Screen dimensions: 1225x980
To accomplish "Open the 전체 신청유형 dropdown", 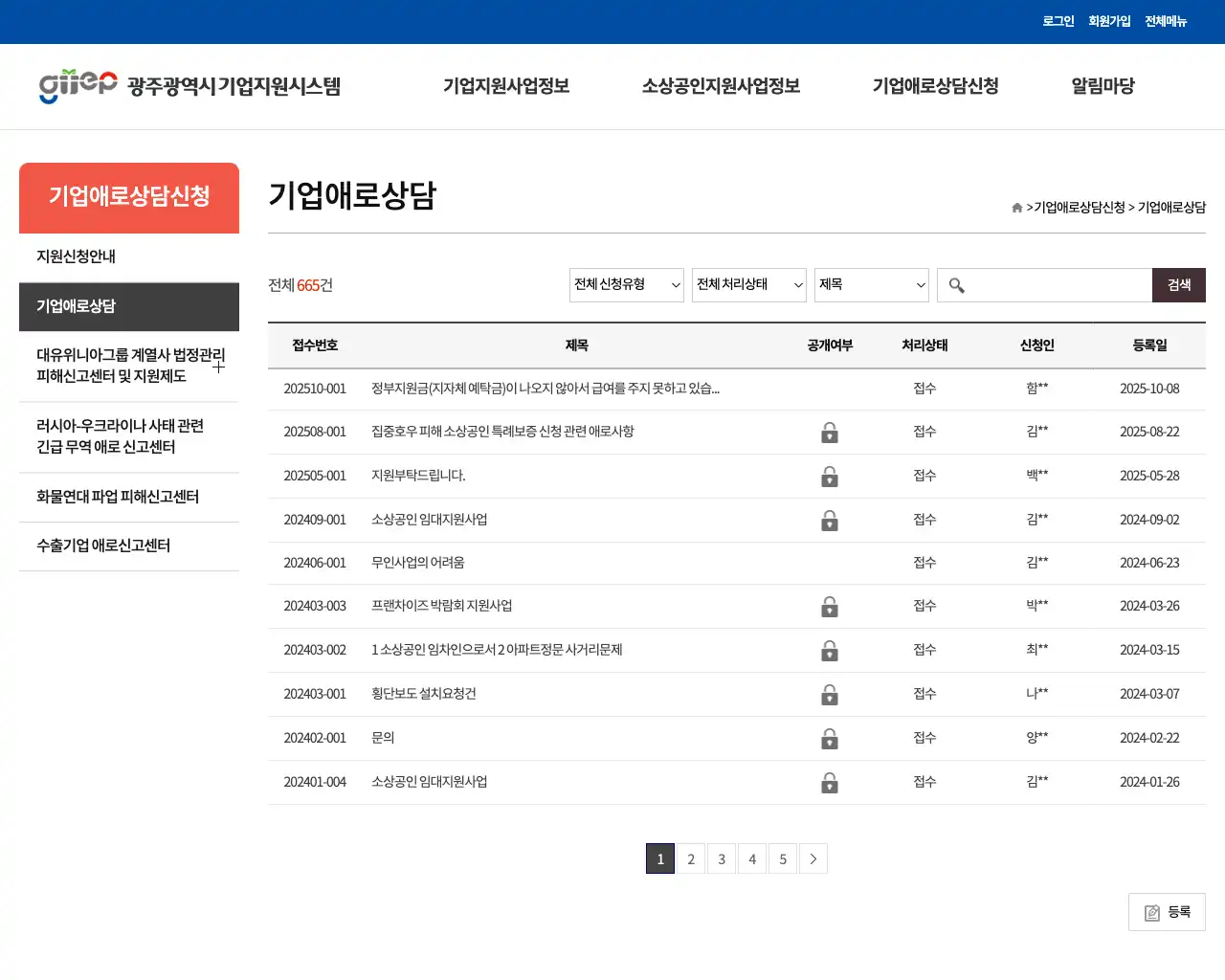I will pos(626,285).
